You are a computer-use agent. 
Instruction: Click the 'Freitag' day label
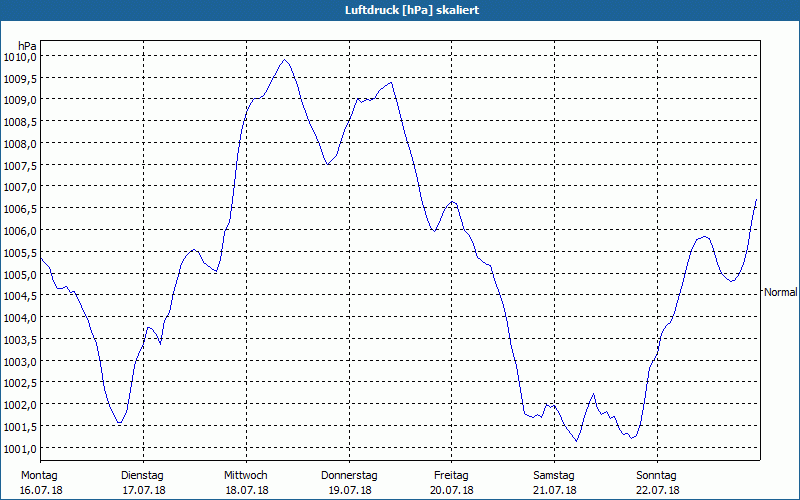(451, 475)
